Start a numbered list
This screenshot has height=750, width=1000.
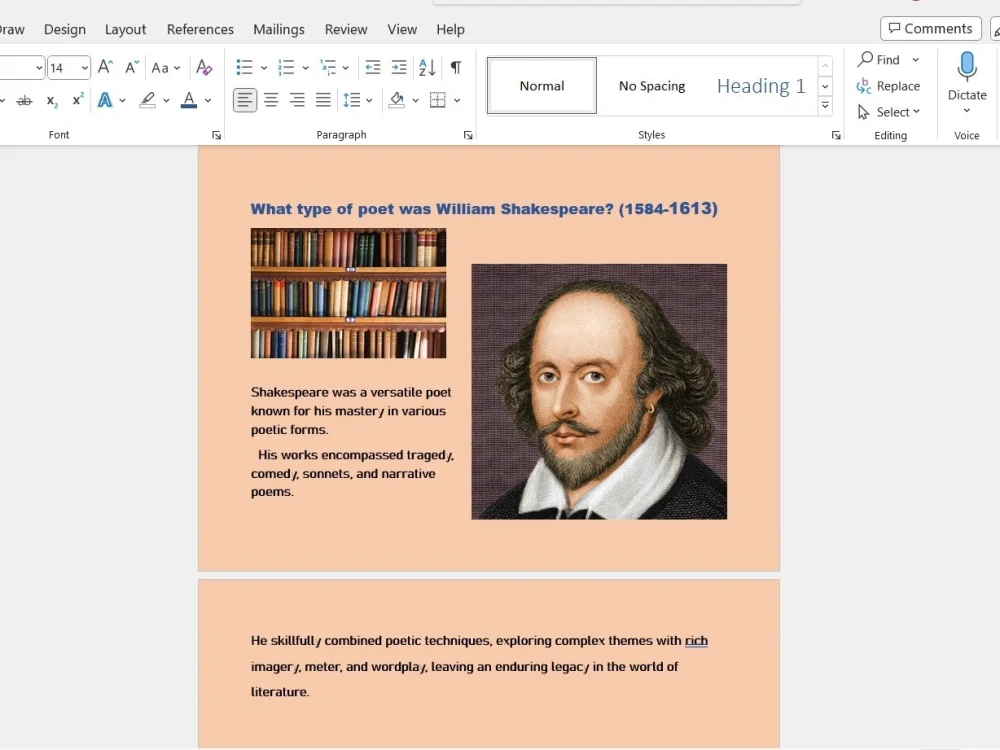point(286,67)
